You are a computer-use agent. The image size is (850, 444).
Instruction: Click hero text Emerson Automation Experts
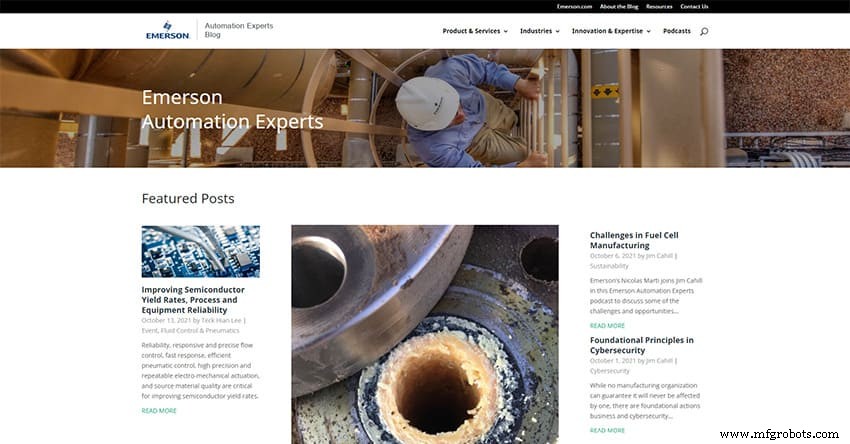pyautogui.click(x=233, y=110)
